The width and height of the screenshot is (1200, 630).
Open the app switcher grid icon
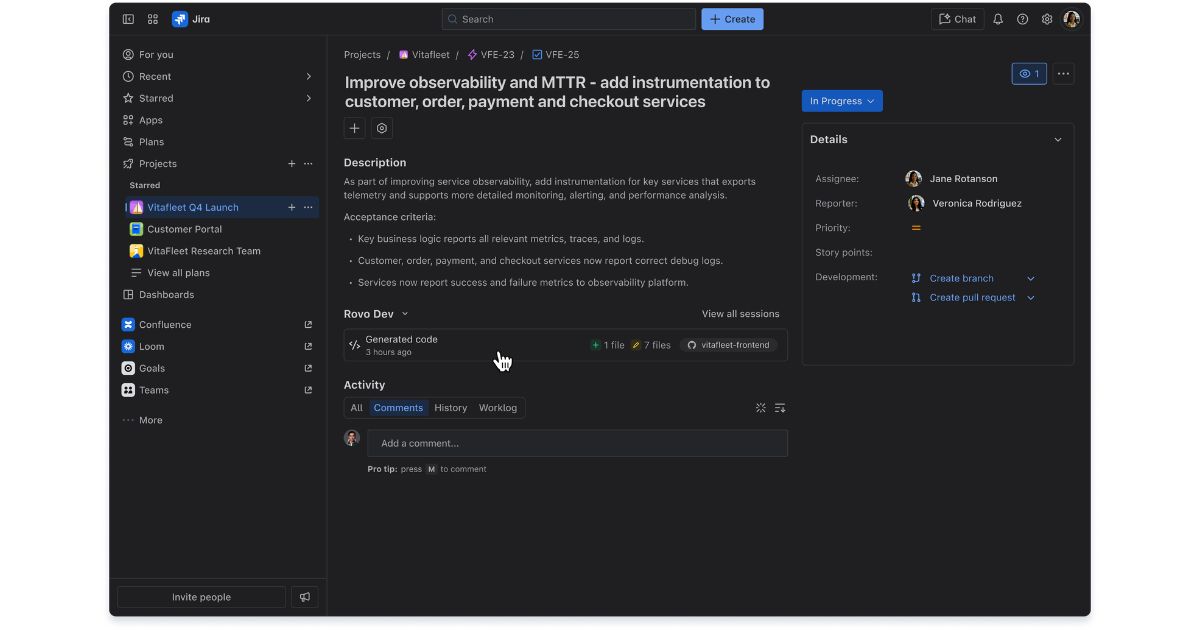pyautogui.click(x=153, y=19)
